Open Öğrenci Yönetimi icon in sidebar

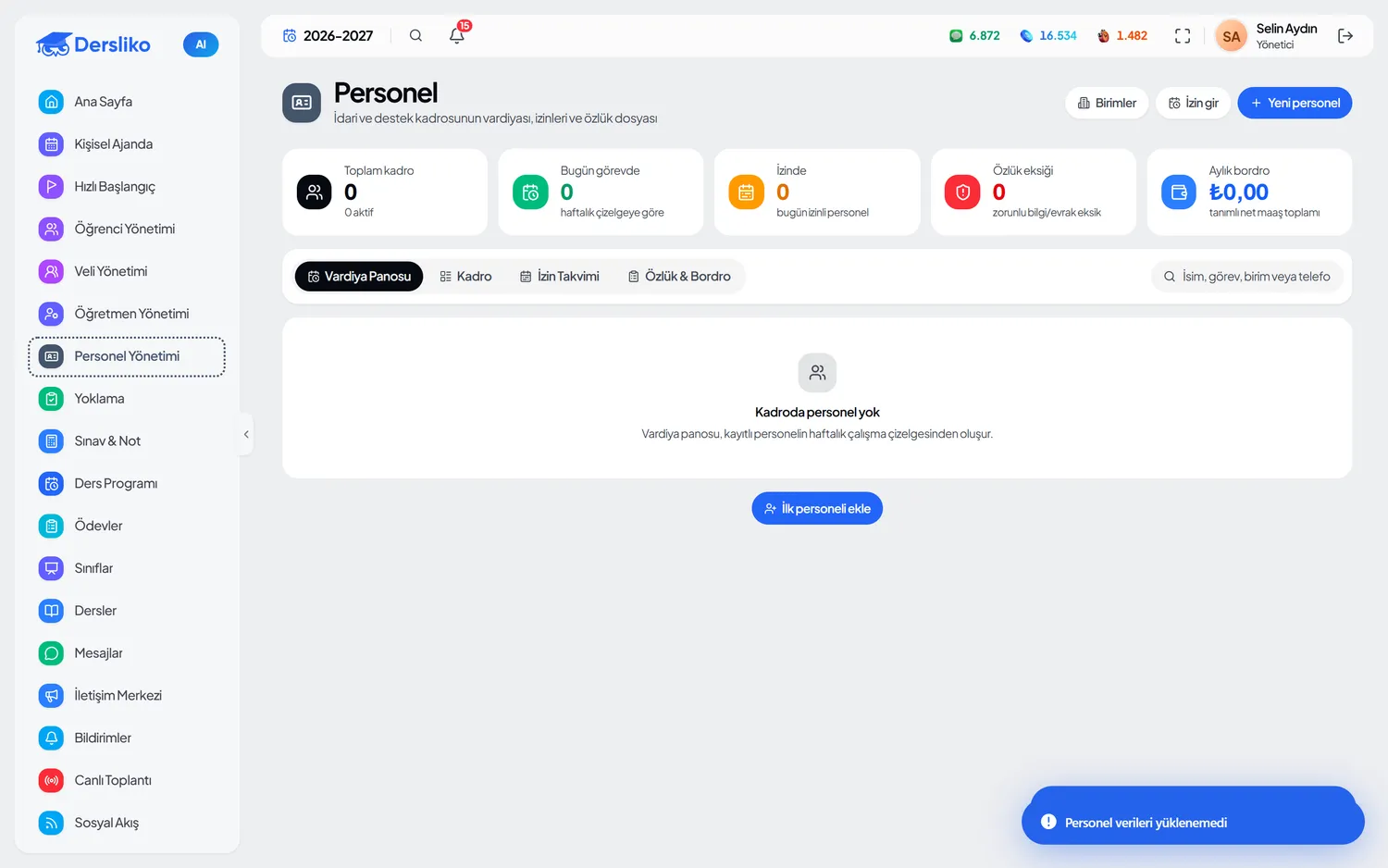52,229
